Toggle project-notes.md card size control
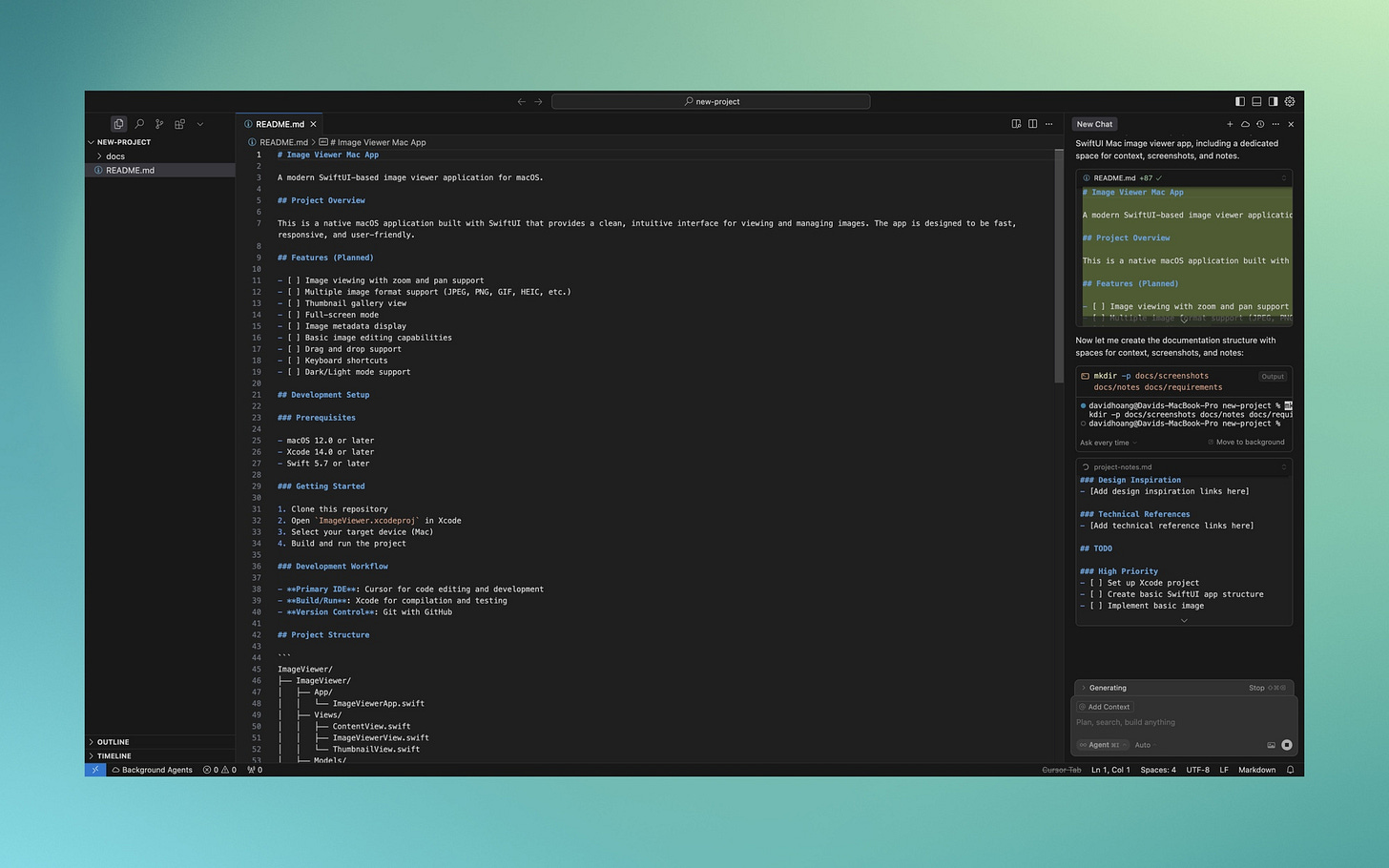 [1284, 467]
